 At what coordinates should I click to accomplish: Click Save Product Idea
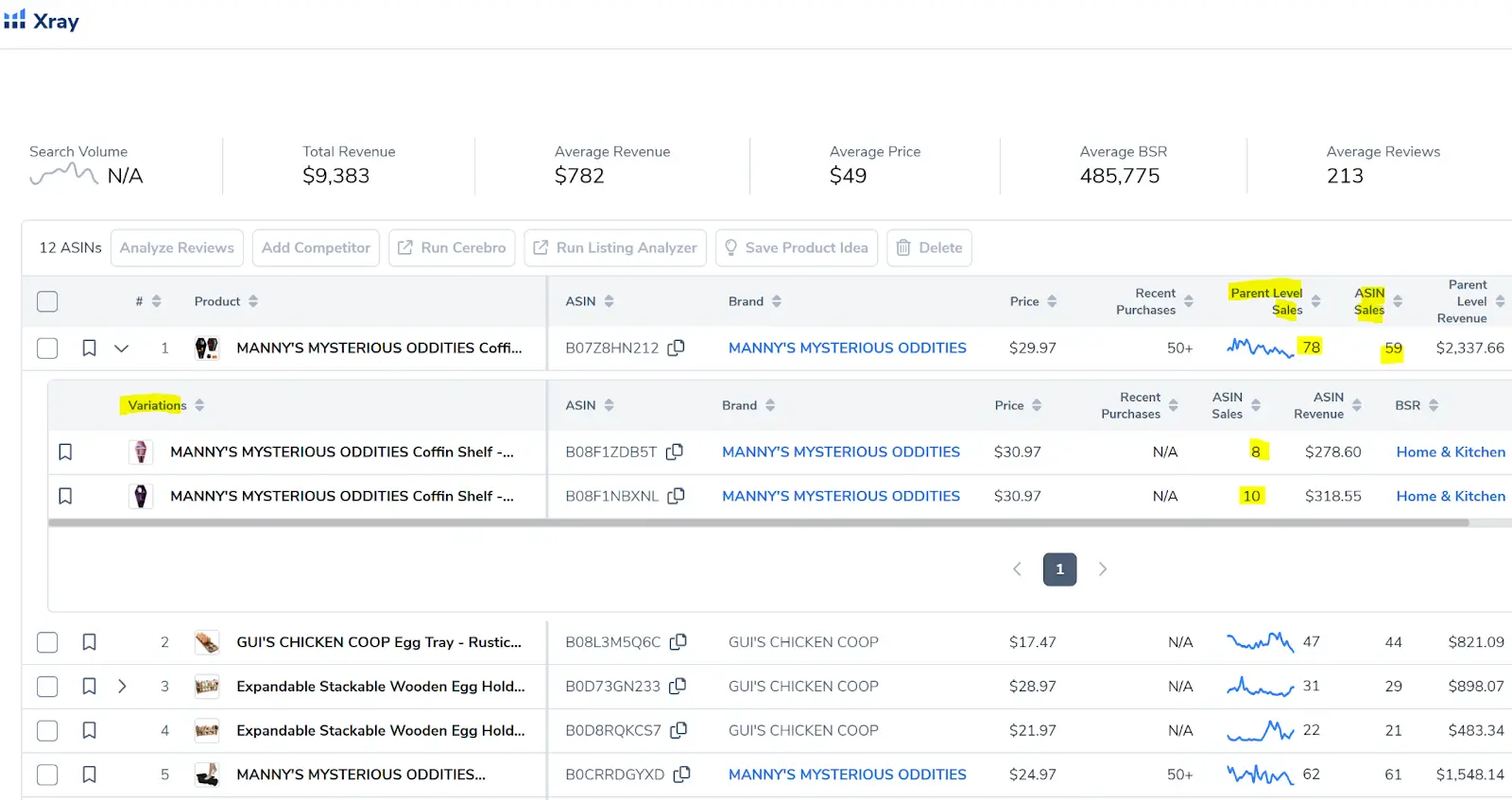point(796,247)
